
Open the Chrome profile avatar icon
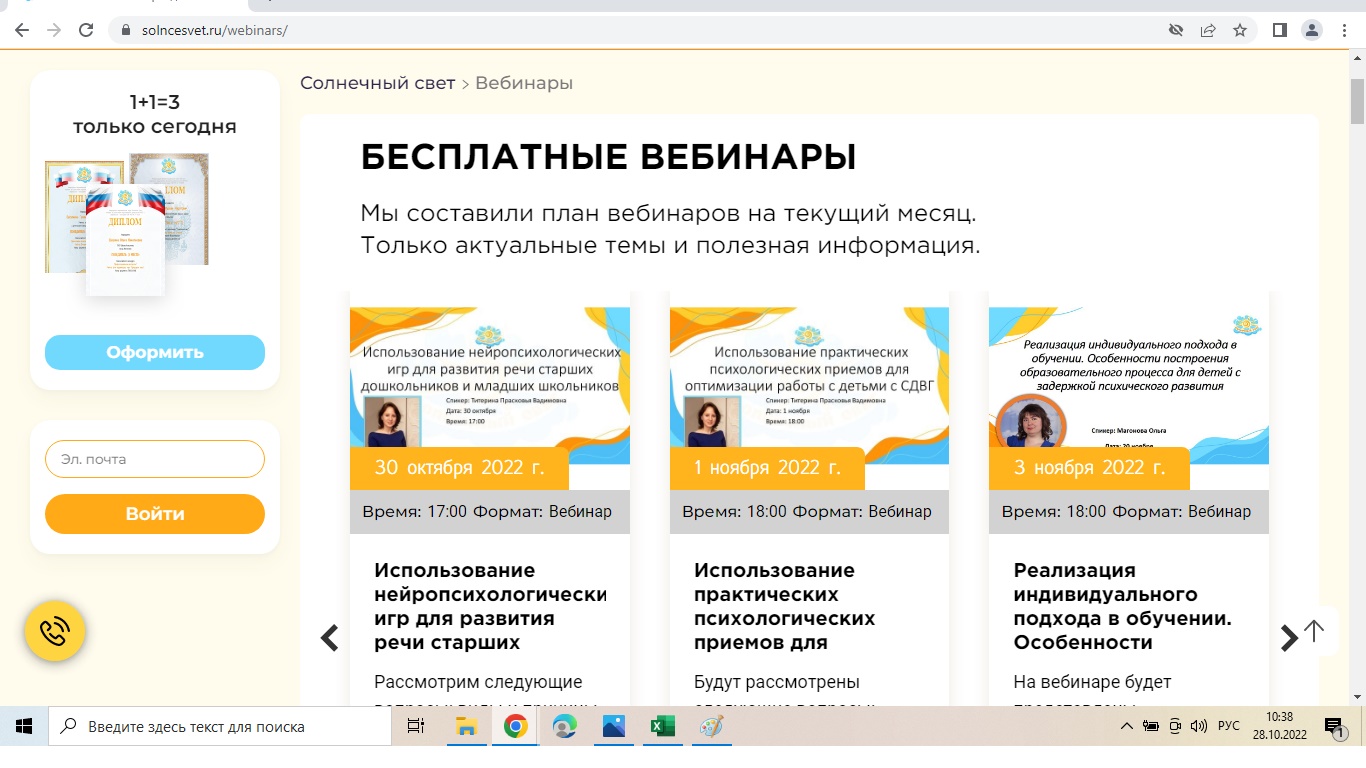click(1311, 30)
